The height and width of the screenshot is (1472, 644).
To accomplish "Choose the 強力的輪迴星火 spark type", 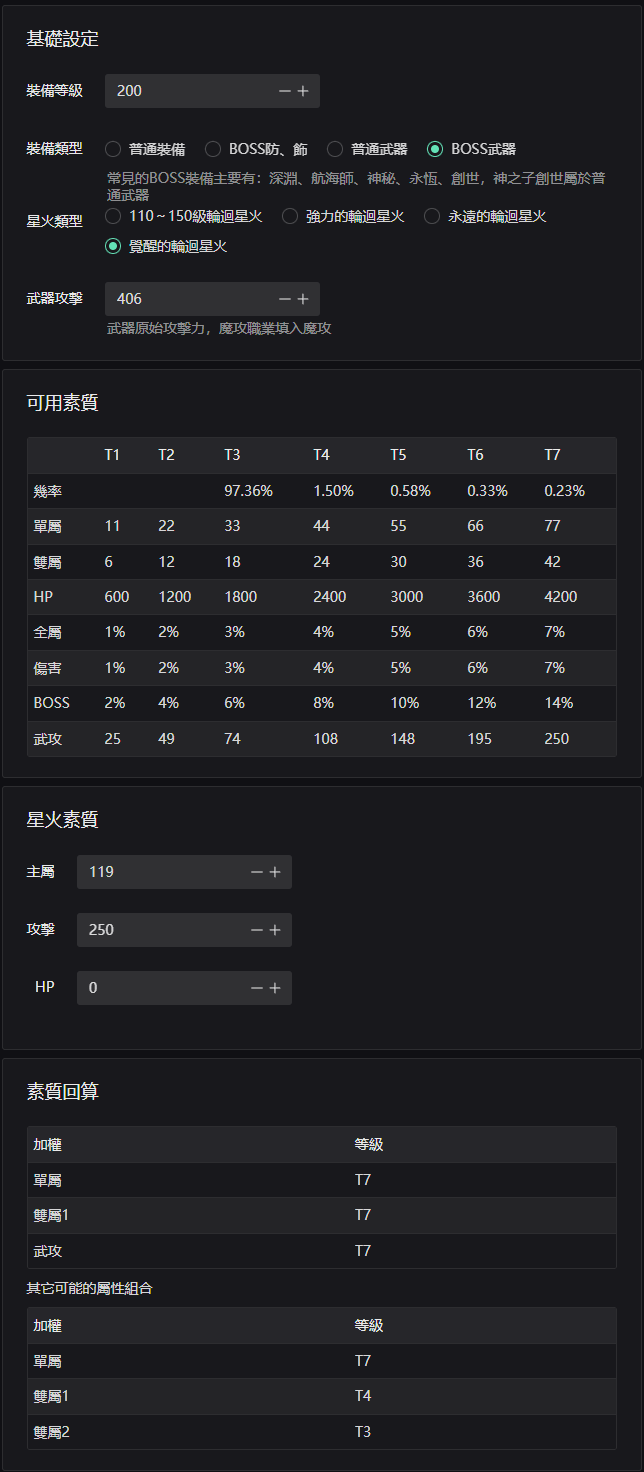I will coord(289,215).
